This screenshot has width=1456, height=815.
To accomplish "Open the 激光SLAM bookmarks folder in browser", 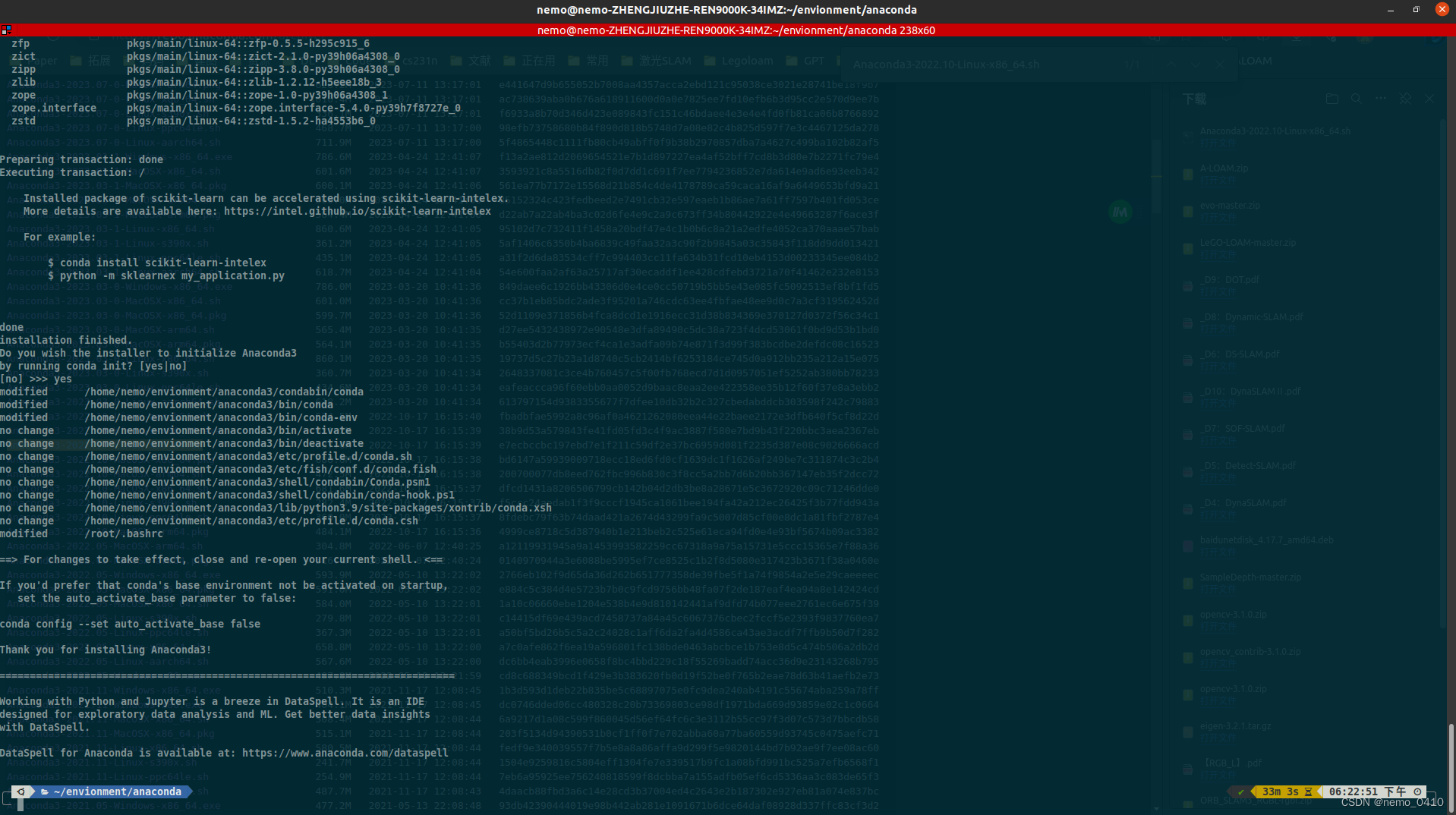I will tap(657, 61).
